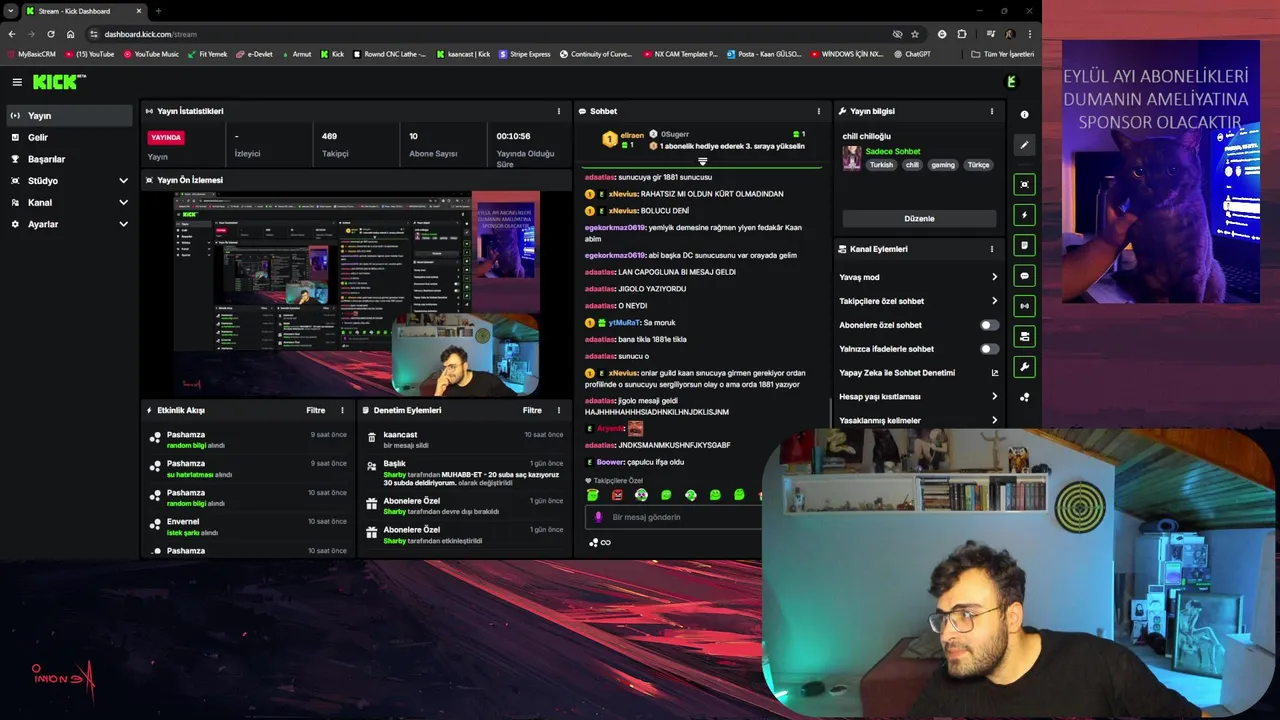Open Sohbet panel three-dot menu
Viewport: 1280px width, 720px height.
click(x=818, y=111)
